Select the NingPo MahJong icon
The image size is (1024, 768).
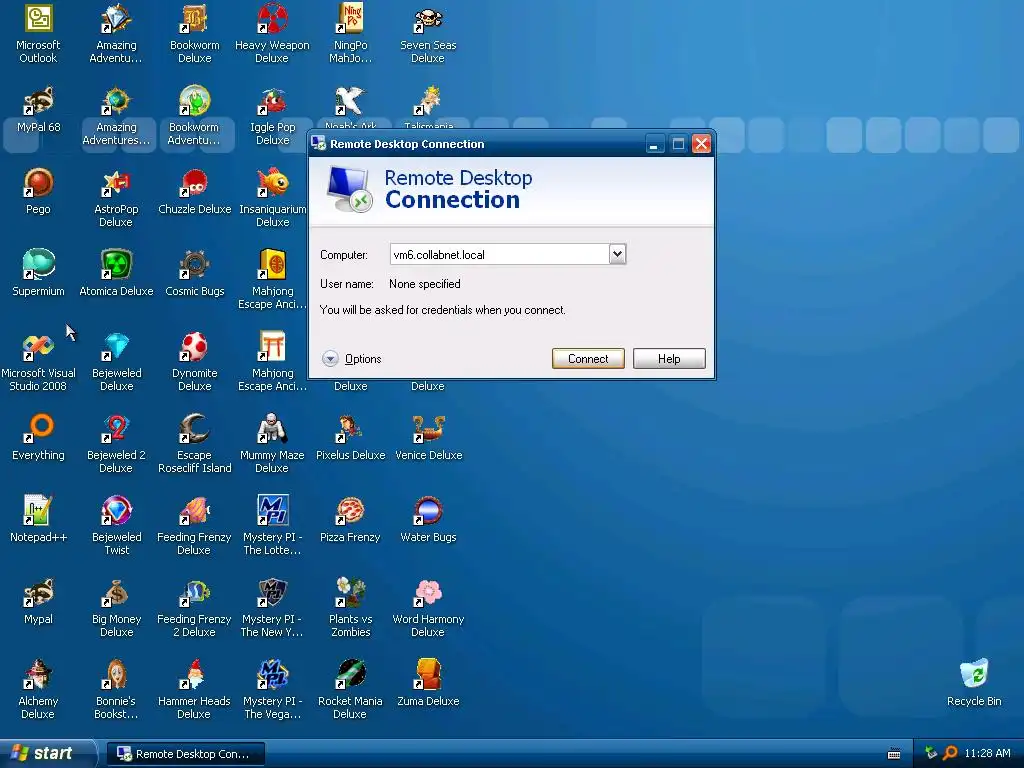[x=351, y=34]
